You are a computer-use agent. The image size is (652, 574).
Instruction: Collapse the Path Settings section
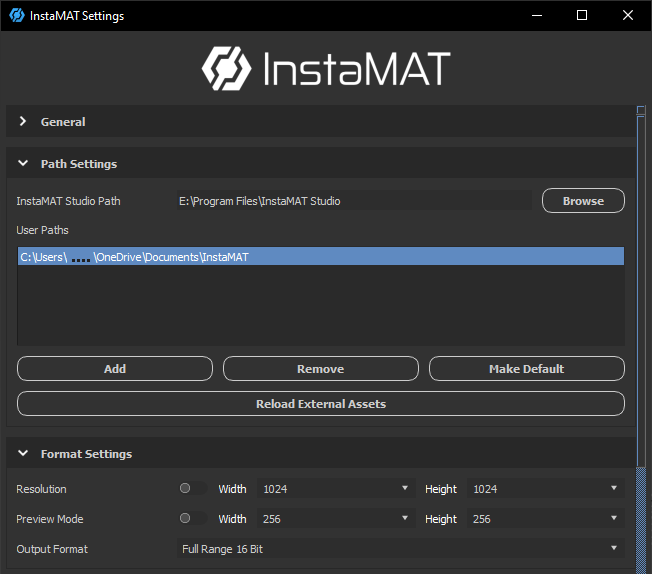23,163
